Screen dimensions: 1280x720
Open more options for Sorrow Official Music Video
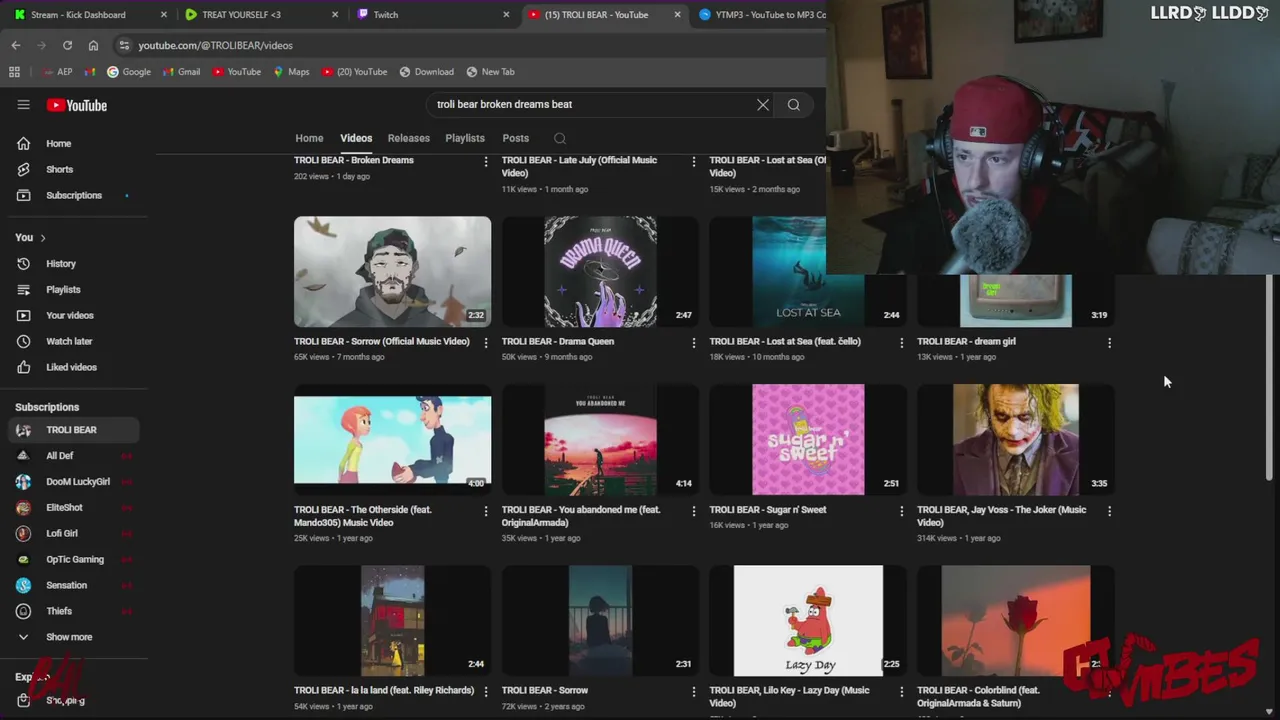486,342
